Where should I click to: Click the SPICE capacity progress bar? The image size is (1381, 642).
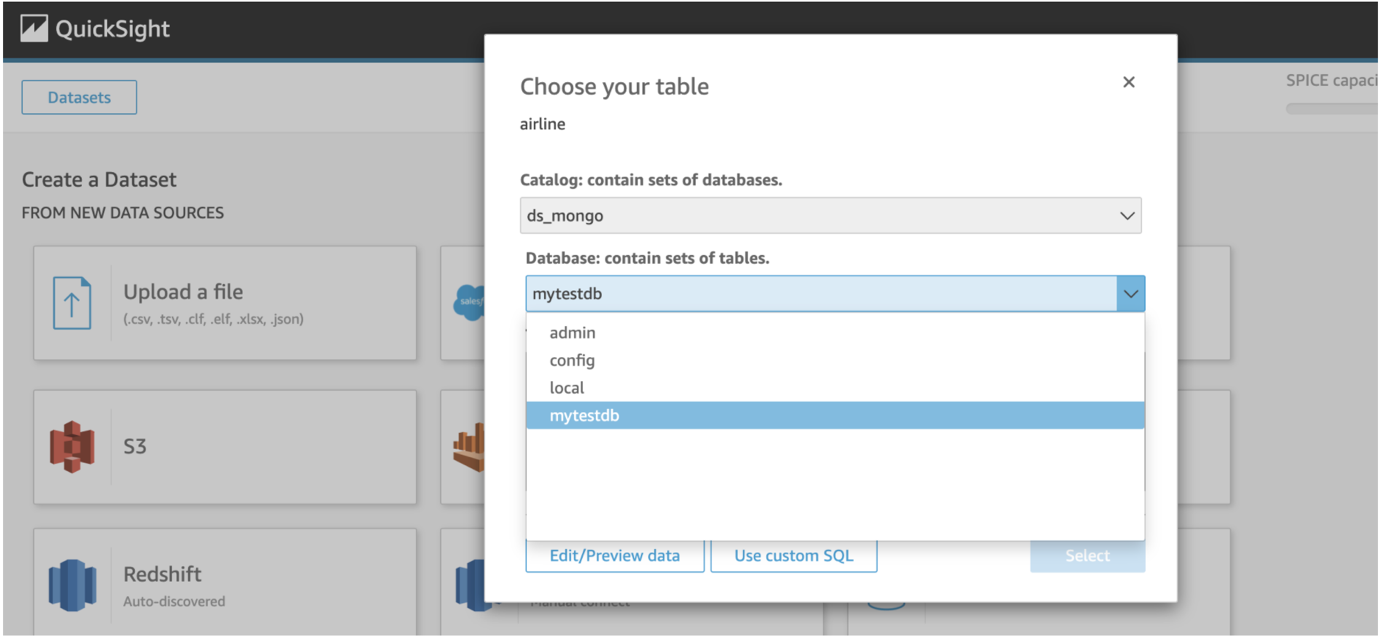(x=1332, y=108)
